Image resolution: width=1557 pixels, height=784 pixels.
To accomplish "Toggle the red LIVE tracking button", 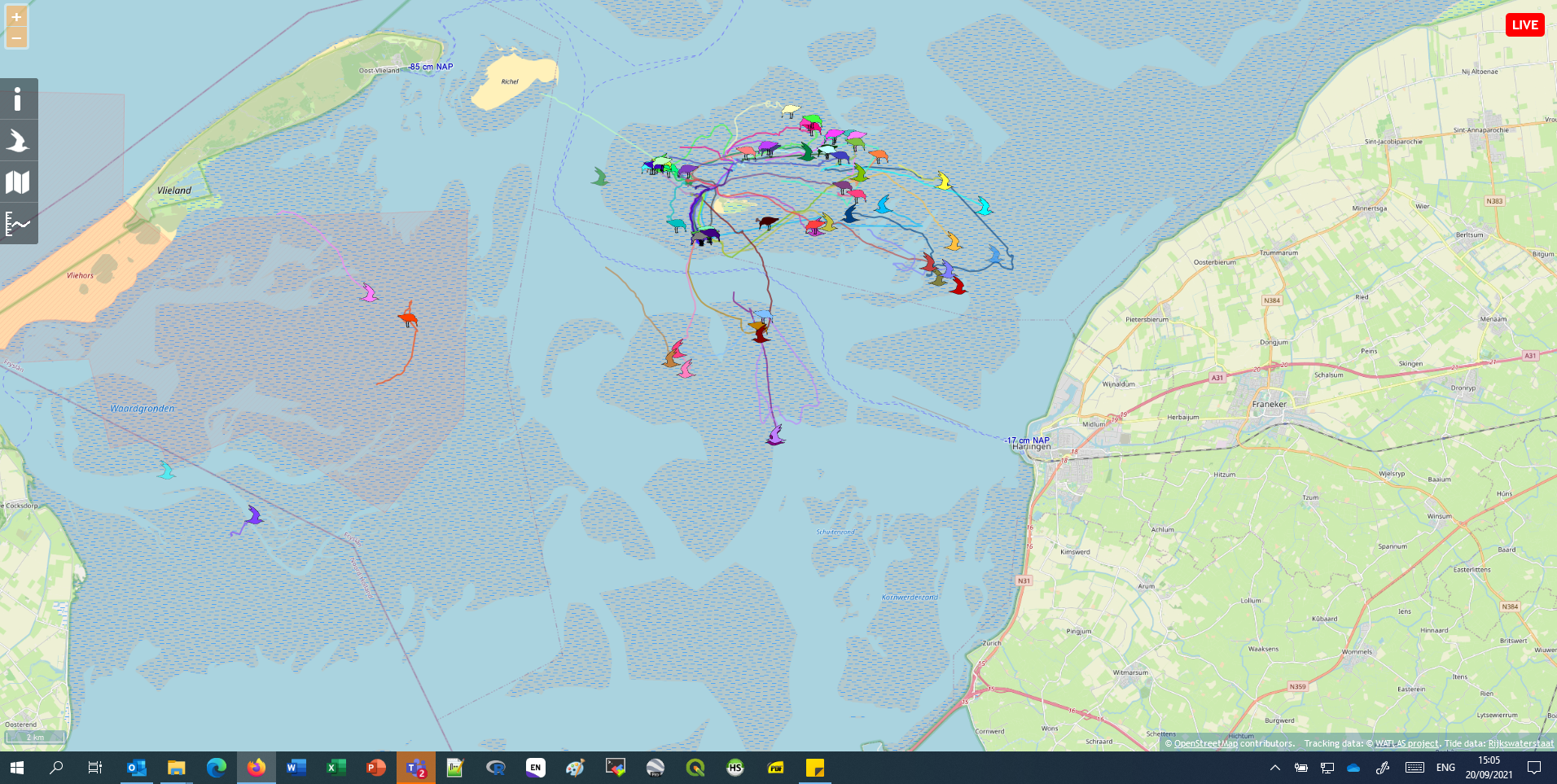I will tap(1524, 25).
